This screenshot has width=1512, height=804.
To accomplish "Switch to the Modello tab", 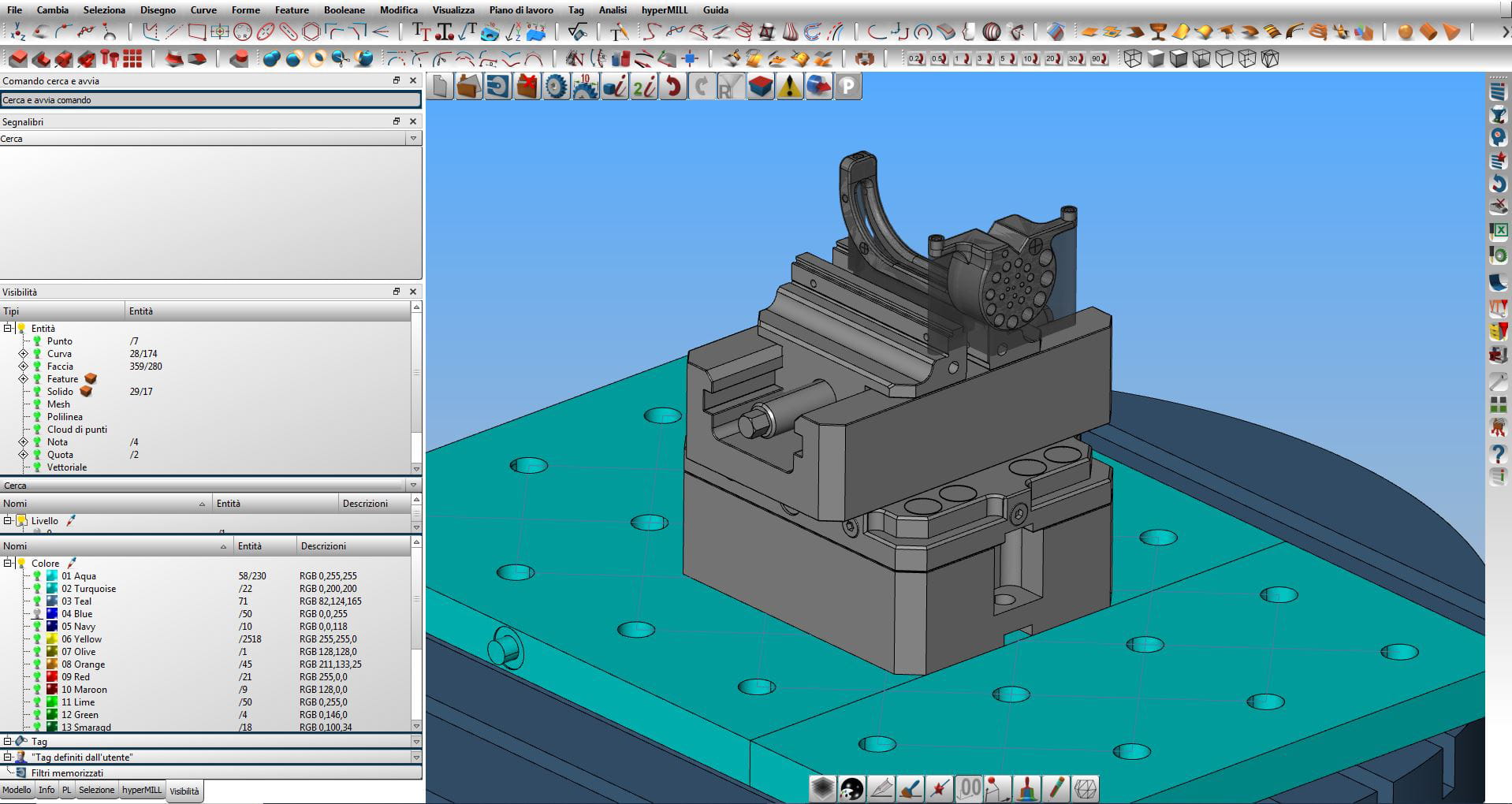I will click(17, 791).
